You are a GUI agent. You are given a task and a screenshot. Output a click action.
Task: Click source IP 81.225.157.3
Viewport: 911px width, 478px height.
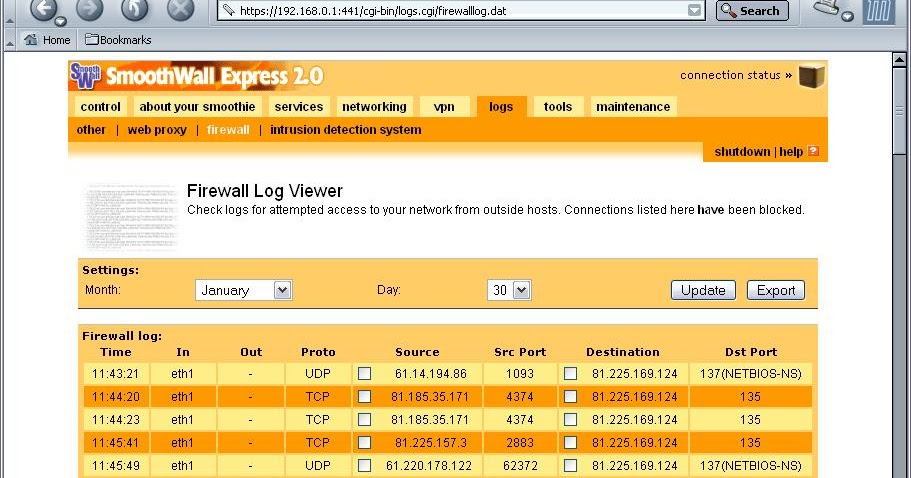(431, 443)
